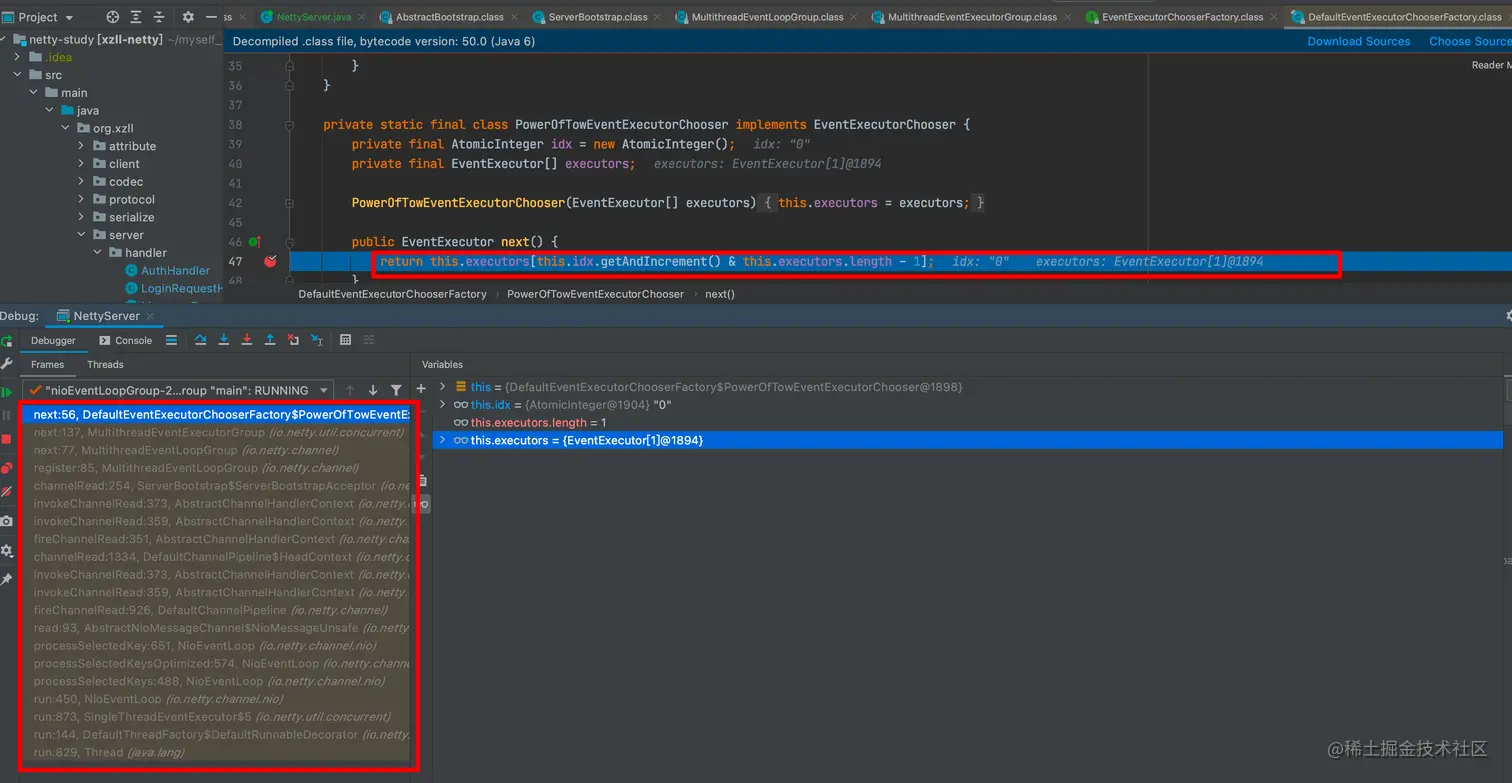
Task: Go to previous frame up arrow
Action: 350,390
